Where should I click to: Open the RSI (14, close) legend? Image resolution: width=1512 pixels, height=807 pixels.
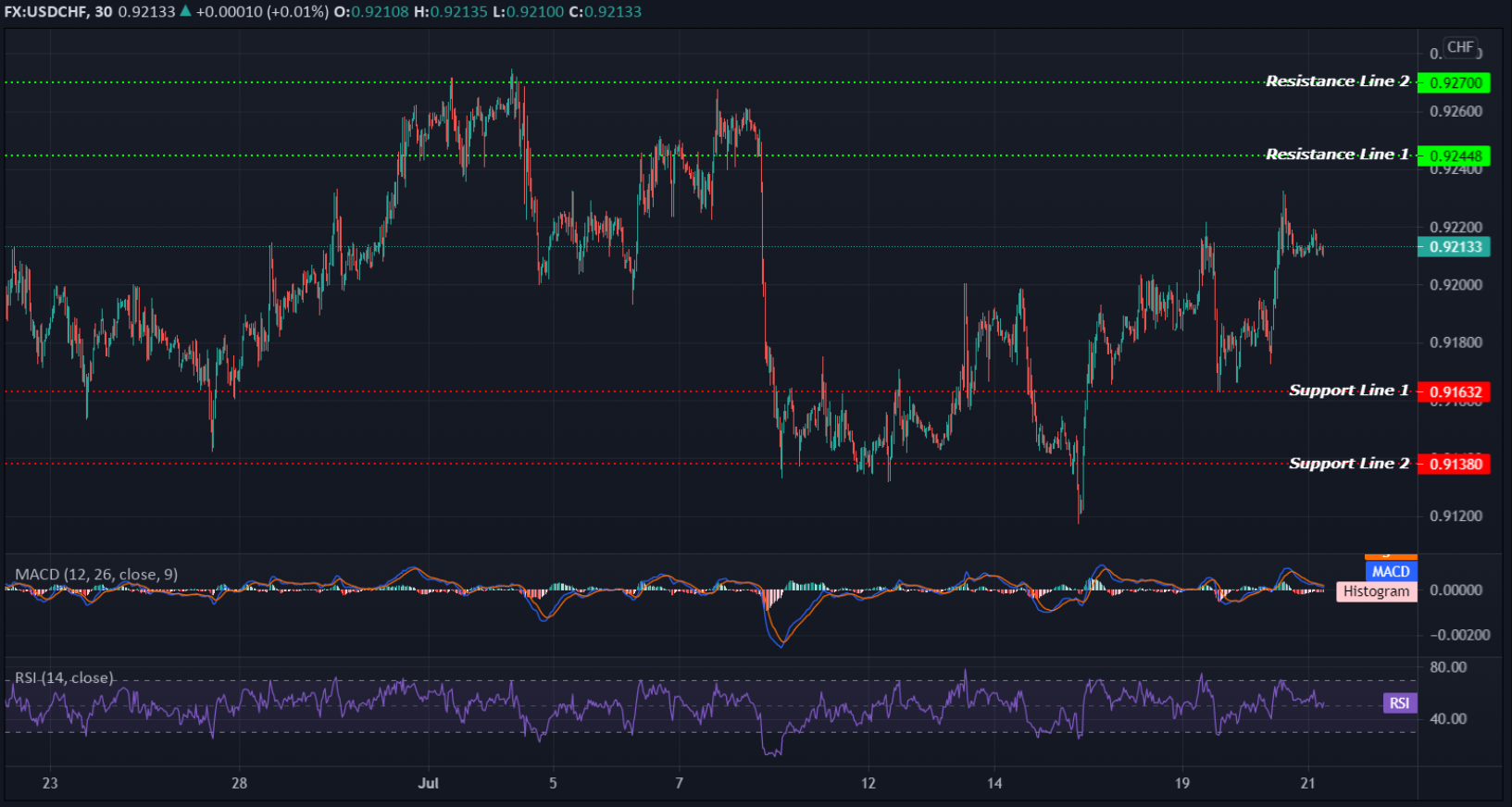[x=64, y=678]
